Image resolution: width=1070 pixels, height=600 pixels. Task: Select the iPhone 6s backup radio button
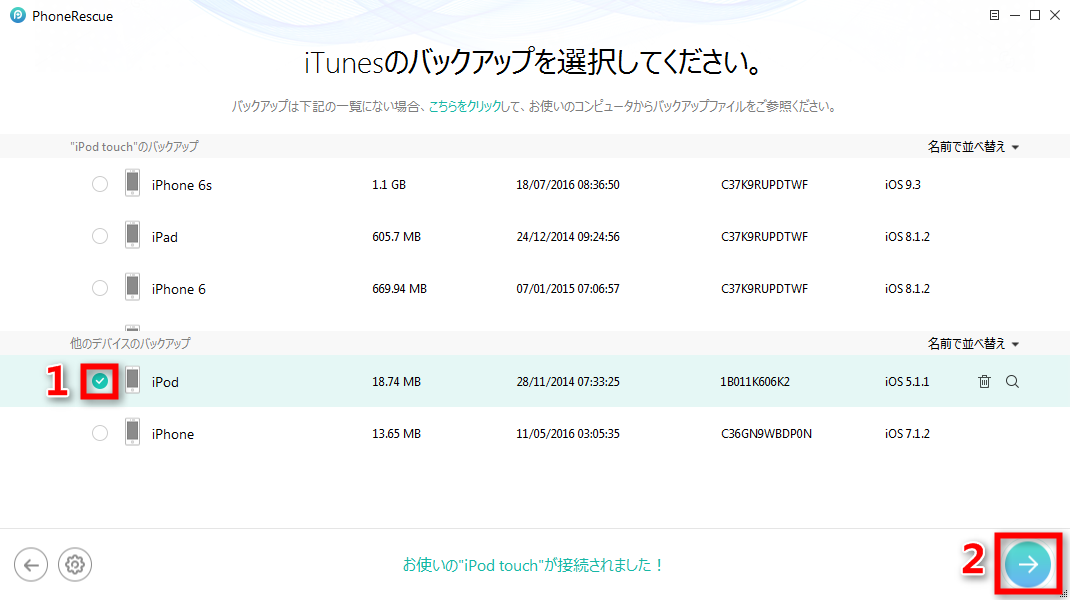click(x=100, y=184)
